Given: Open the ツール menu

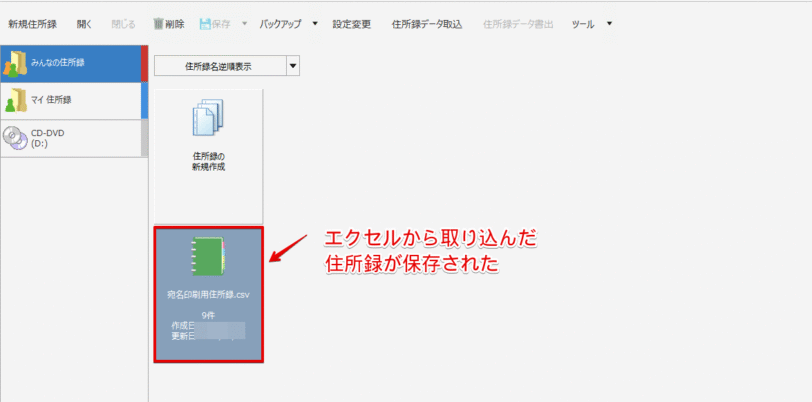Looking at the screenshot, I should (x=583, y=24).
